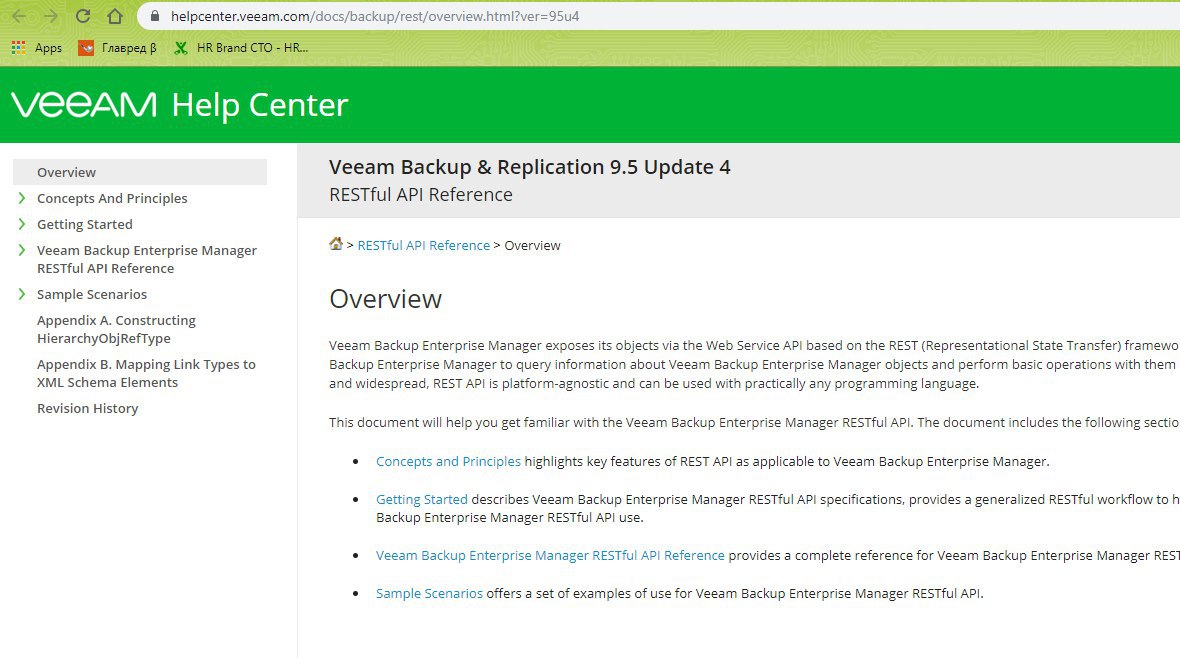Open Concepts And Principles sidebar item
The height and width of the screenshot is (658, 1180).
tap(112, 198)
